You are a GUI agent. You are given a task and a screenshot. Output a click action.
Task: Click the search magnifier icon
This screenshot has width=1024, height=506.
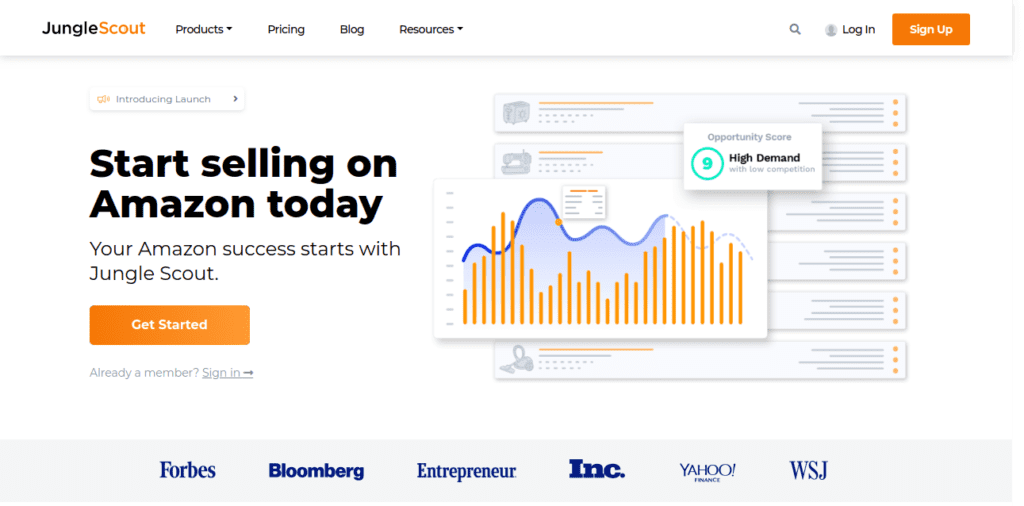[795, 29]
